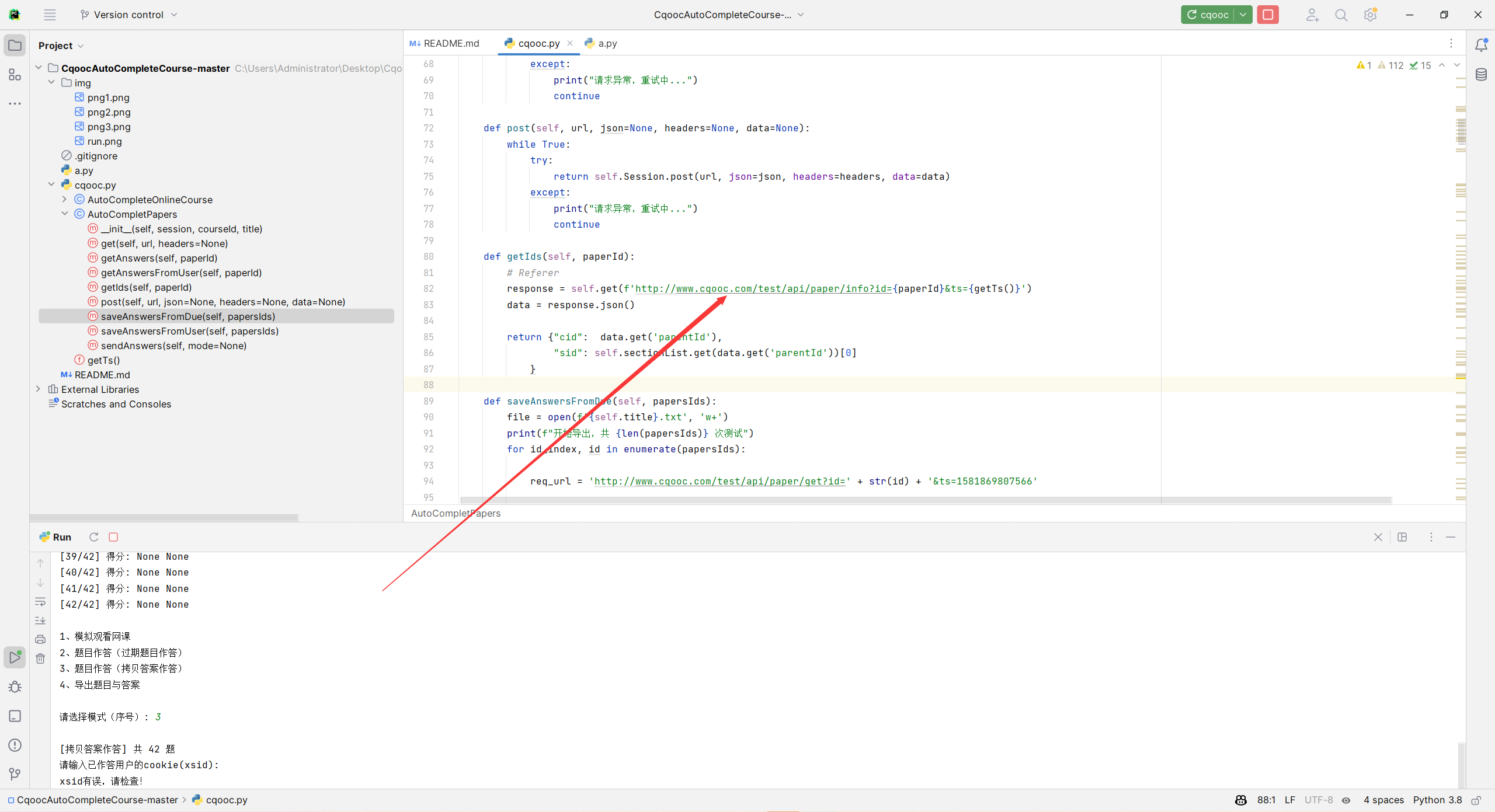This screenshot has height=812, width=1495.
Task: Open the Database tool window
Action: pyautogui.click(x=1482, y=75)
